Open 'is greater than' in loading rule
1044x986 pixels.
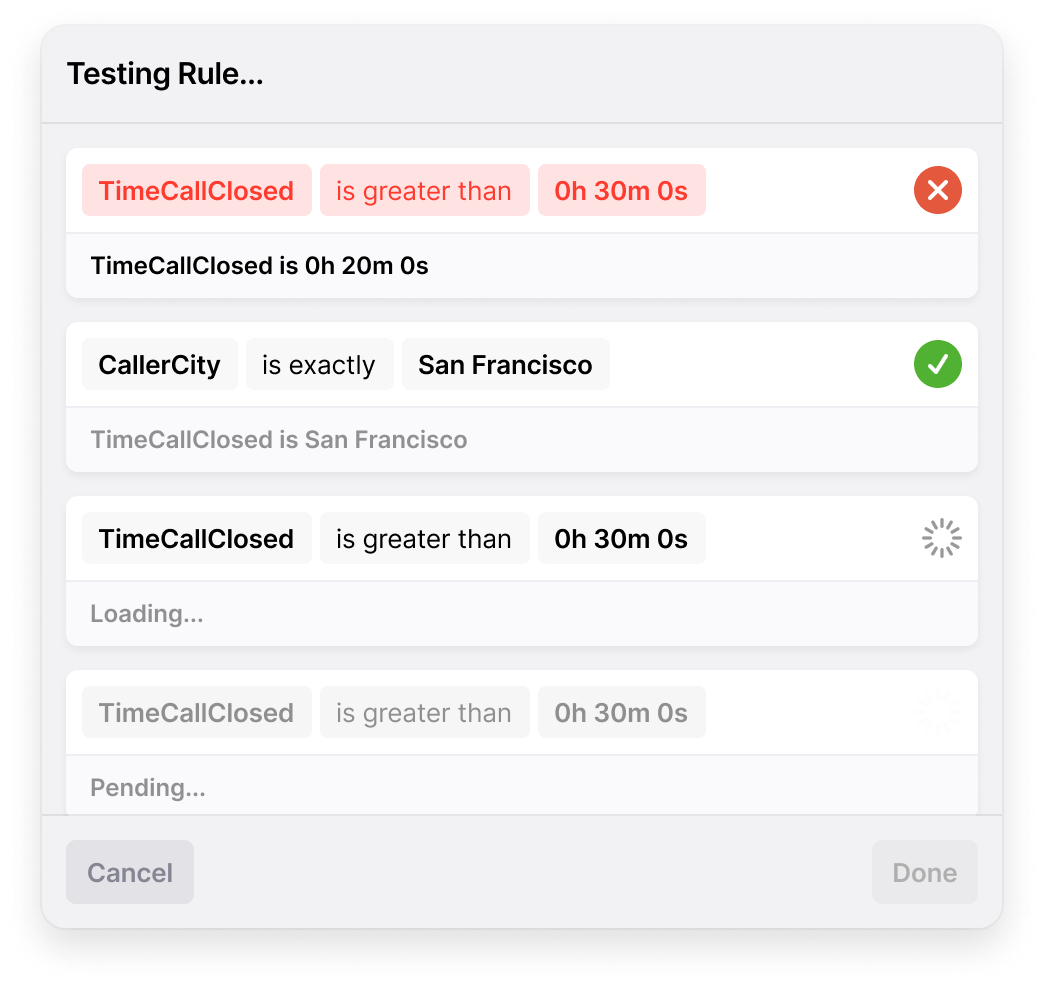(424, 538)
